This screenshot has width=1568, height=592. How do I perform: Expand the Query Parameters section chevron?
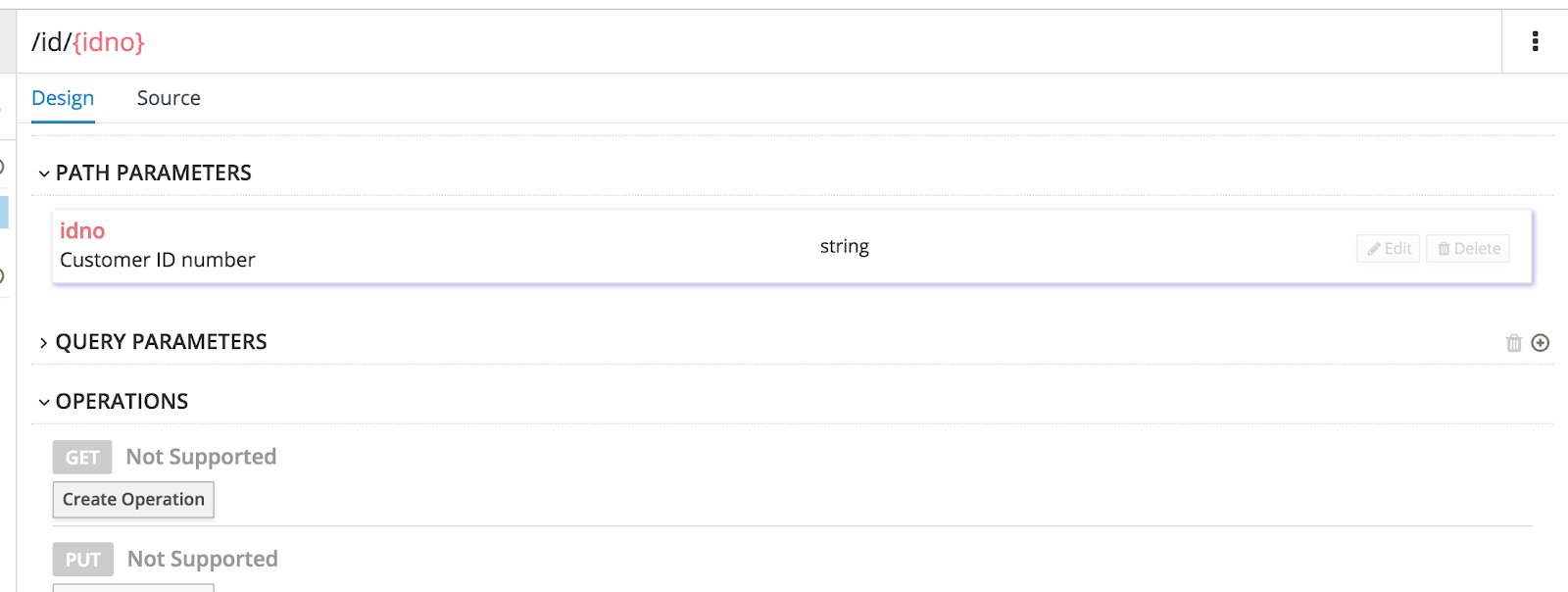click(x=43, y=343)
